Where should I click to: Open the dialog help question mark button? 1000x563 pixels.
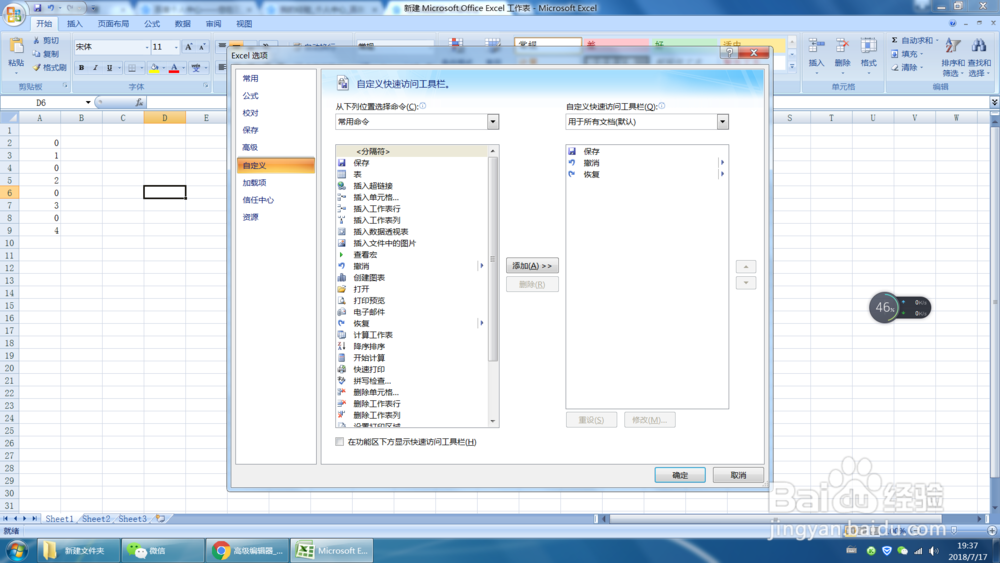click(730, 53)
